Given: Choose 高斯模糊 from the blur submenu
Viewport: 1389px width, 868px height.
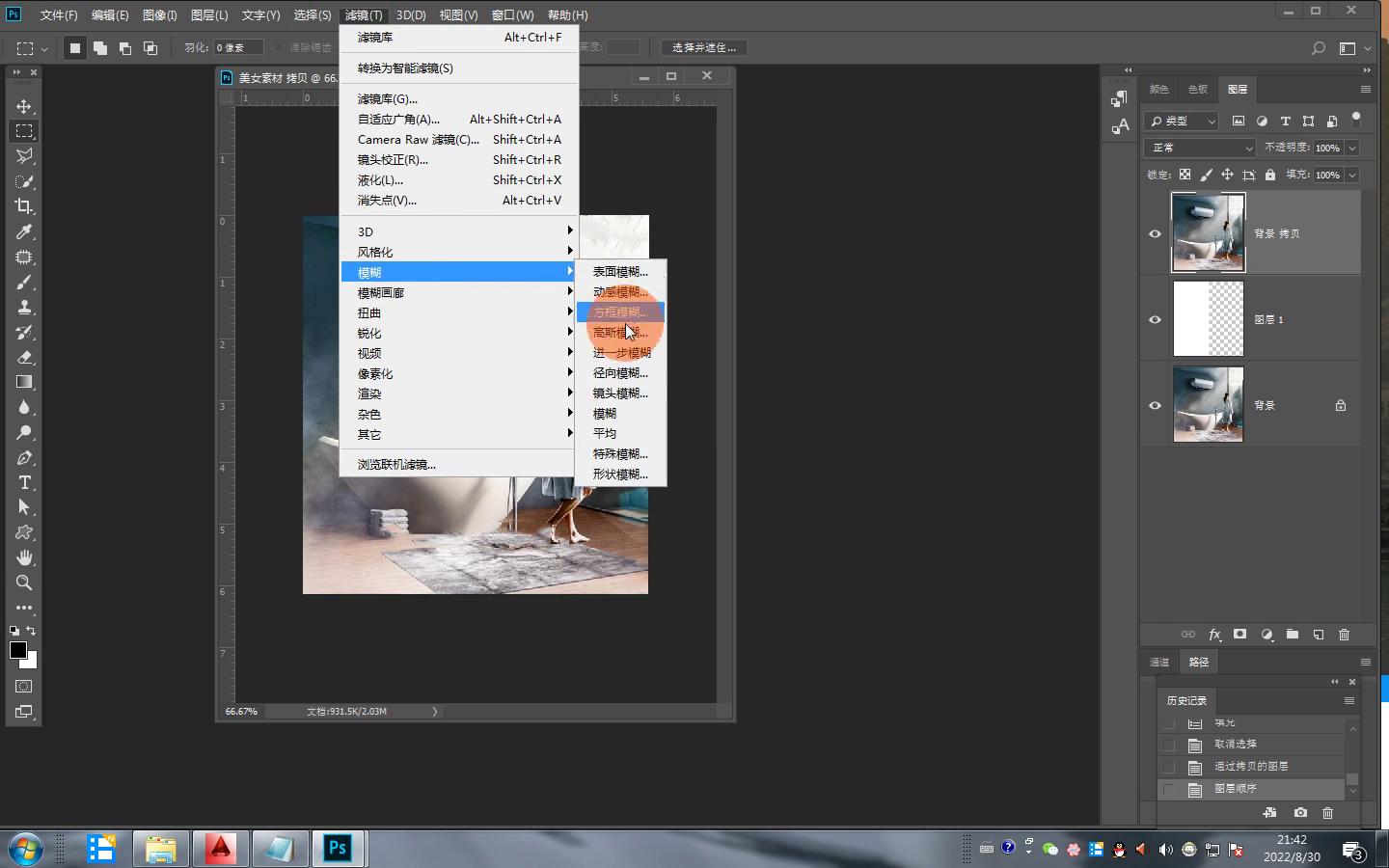Looking at the screenshot, I should click(x=619, y=333).
